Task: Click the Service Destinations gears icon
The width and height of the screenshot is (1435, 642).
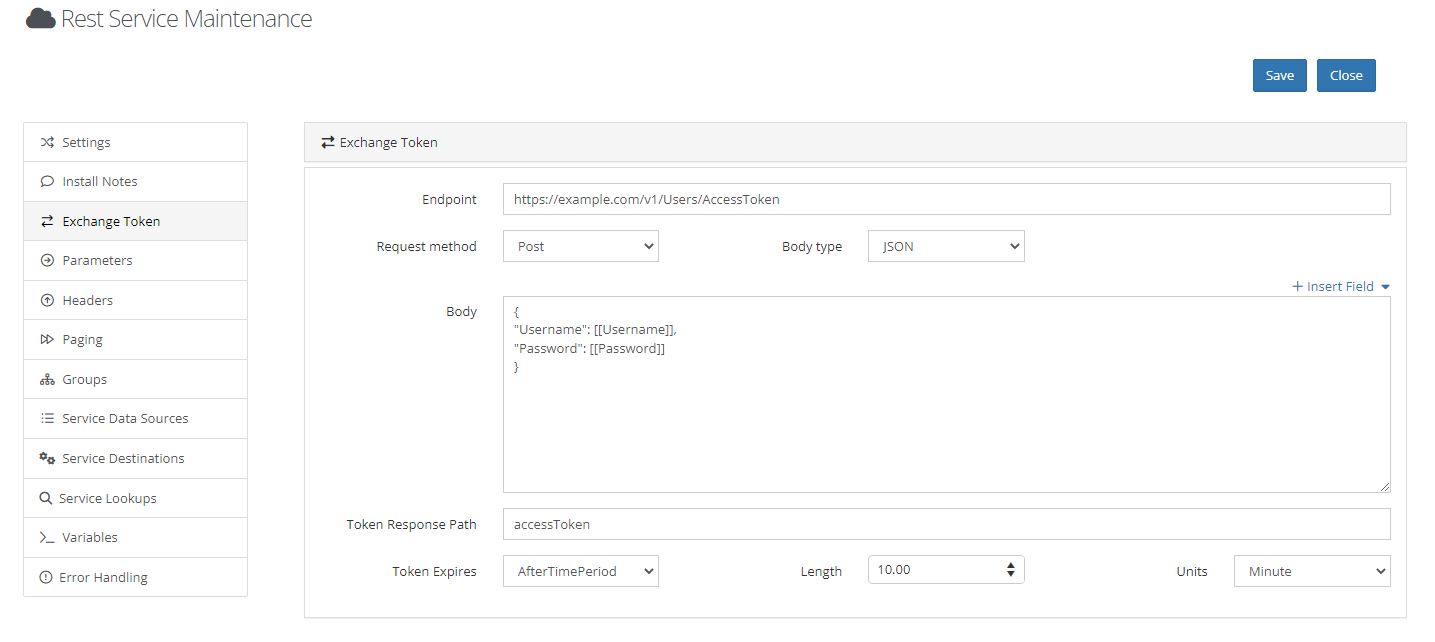Action: click(x=47, y=458)
